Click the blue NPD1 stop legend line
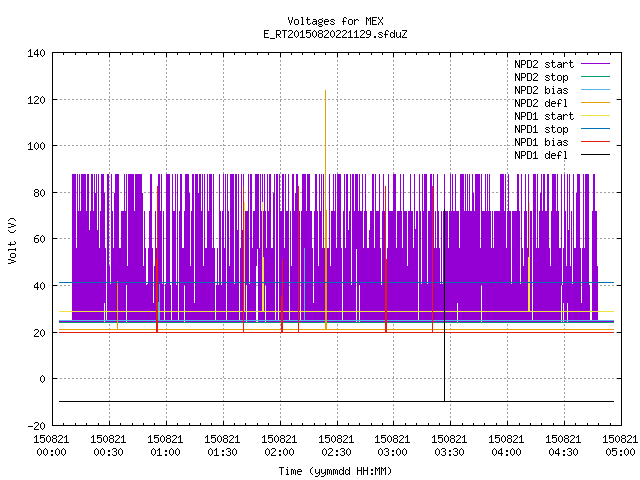Screen dimensions: 640x480 [595, 129]
